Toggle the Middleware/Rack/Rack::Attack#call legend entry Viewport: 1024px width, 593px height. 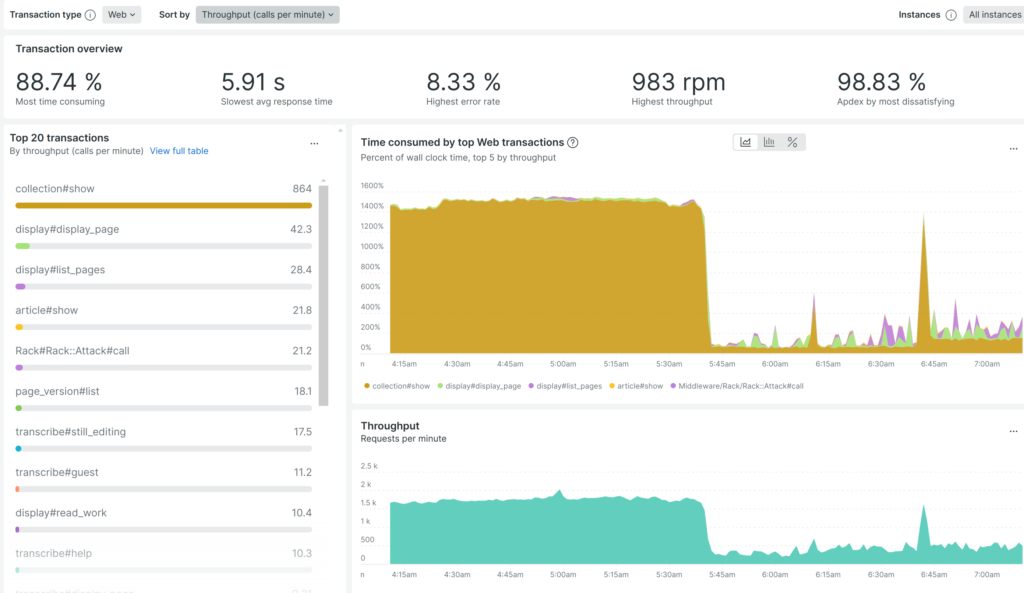(x=737, y=386)
